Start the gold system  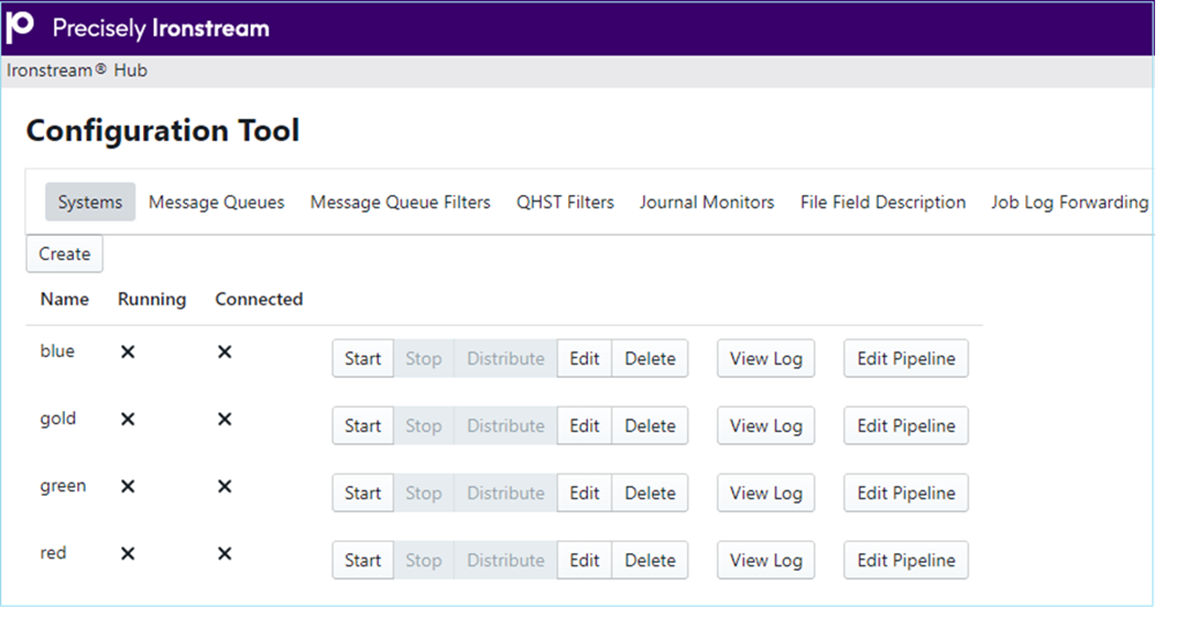[363, 425]
